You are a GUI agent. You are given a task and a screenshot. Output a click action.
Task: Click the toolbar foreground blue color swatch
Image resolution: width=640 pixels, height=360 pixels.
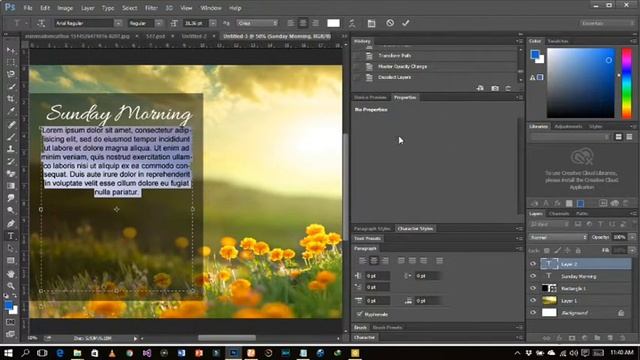(9, 305)
